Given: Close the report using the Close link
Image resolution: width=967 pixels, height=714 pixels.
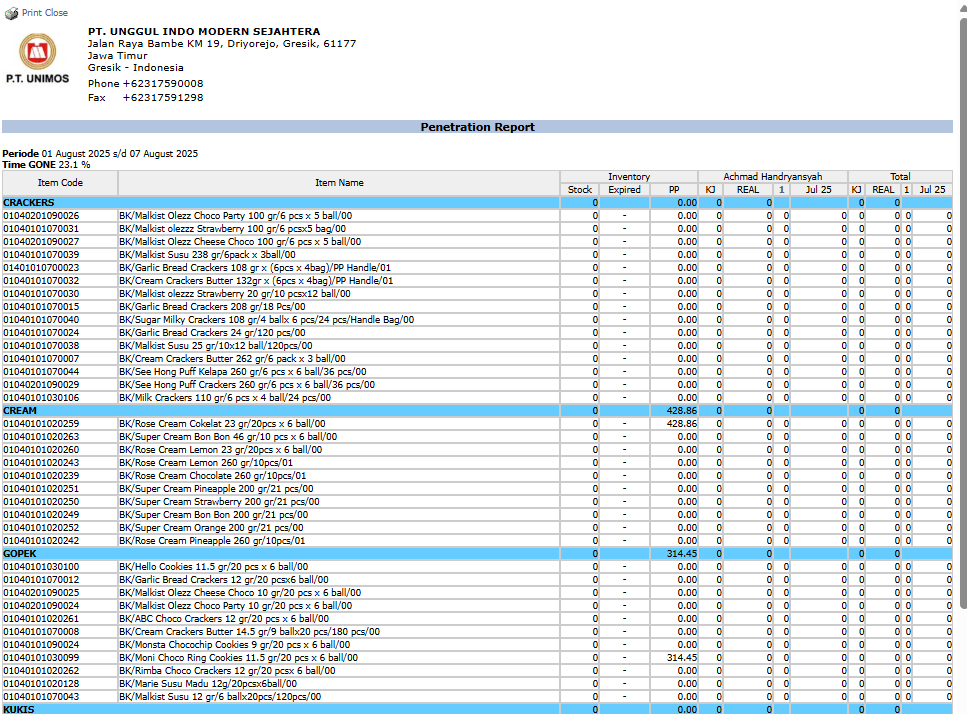Looking at the screenshot, I should coord(57,13).
